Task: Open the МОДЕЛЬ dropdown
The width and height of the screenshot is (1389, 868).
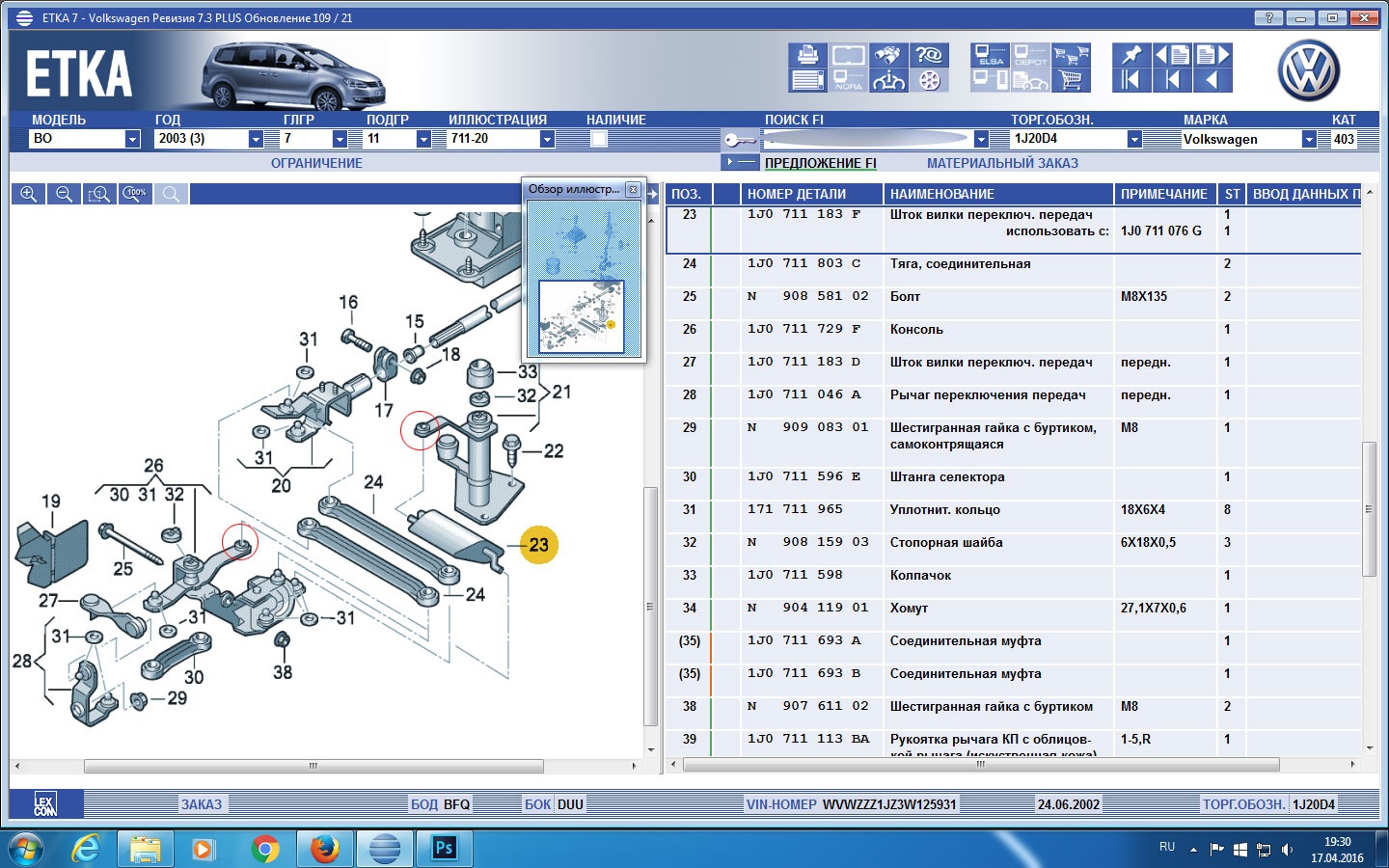Action: (x=132, y=139)
